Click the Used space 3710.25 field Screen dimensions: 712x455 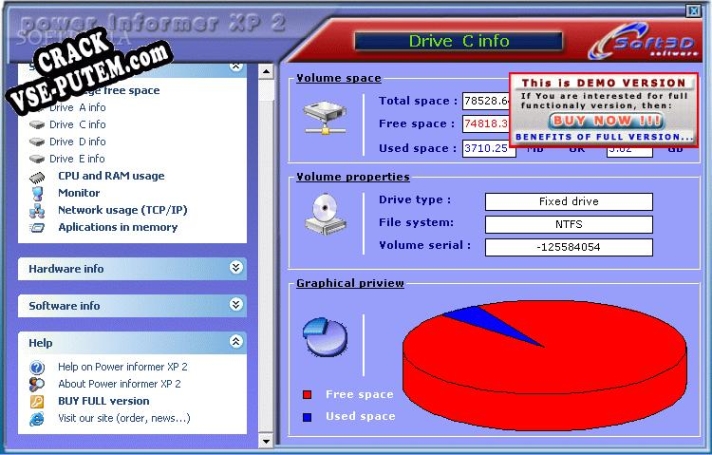point(489,148)
